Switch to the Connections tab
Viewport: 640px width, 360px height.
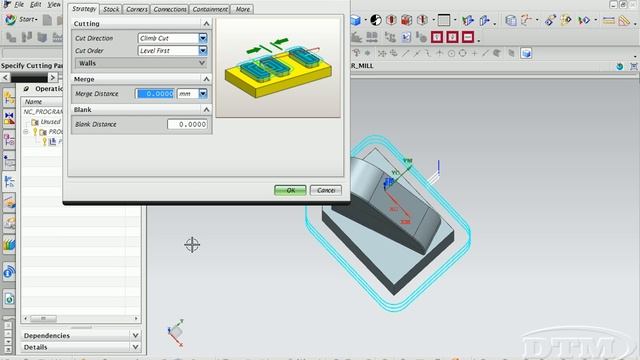point(170,9)
